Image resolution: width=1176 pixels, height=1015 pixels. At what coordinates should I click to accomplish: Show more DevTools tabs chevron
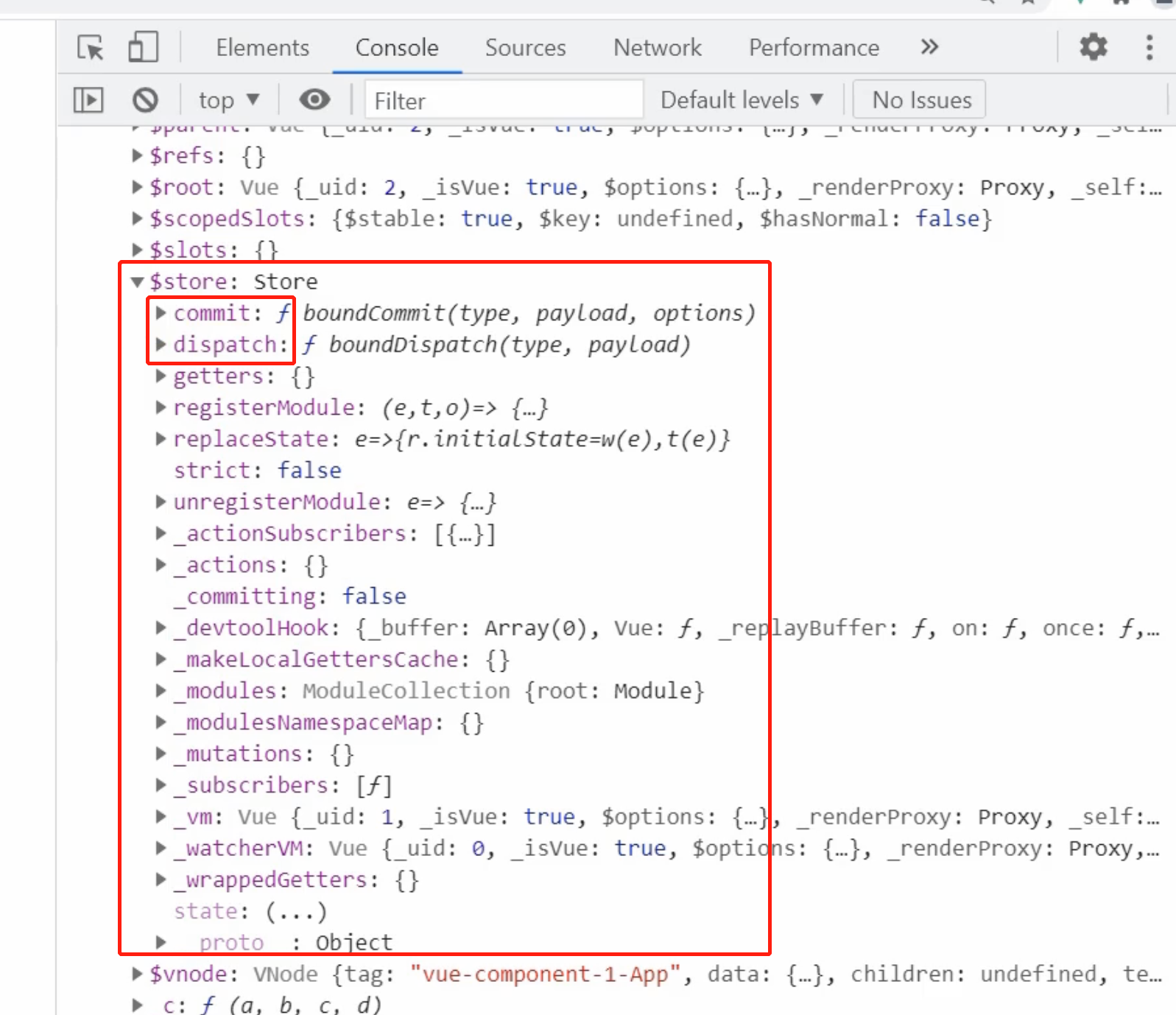(929, 47)
